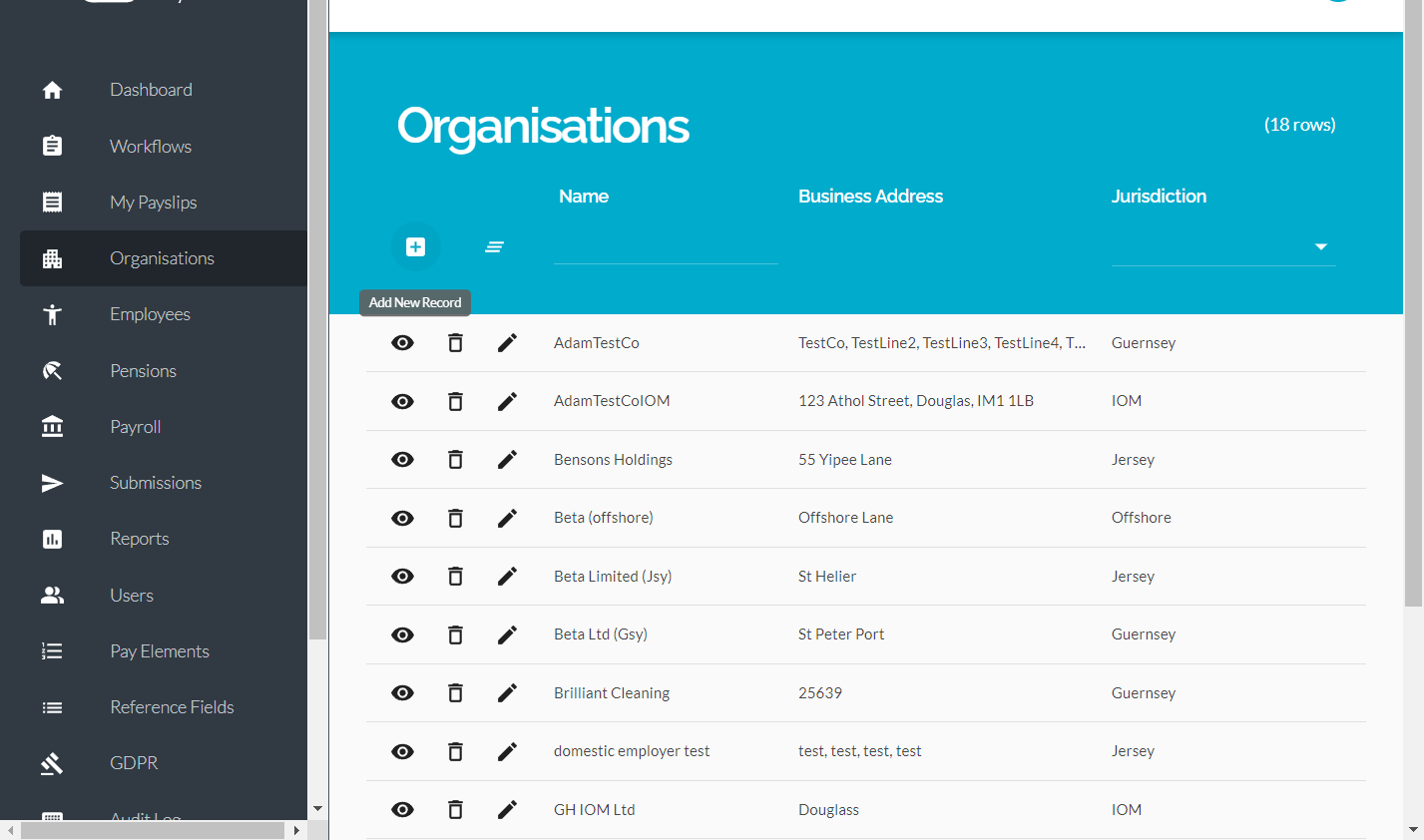
Task: Delete the AdamTestCoIOM row
Action: click(x=455, y=401)
